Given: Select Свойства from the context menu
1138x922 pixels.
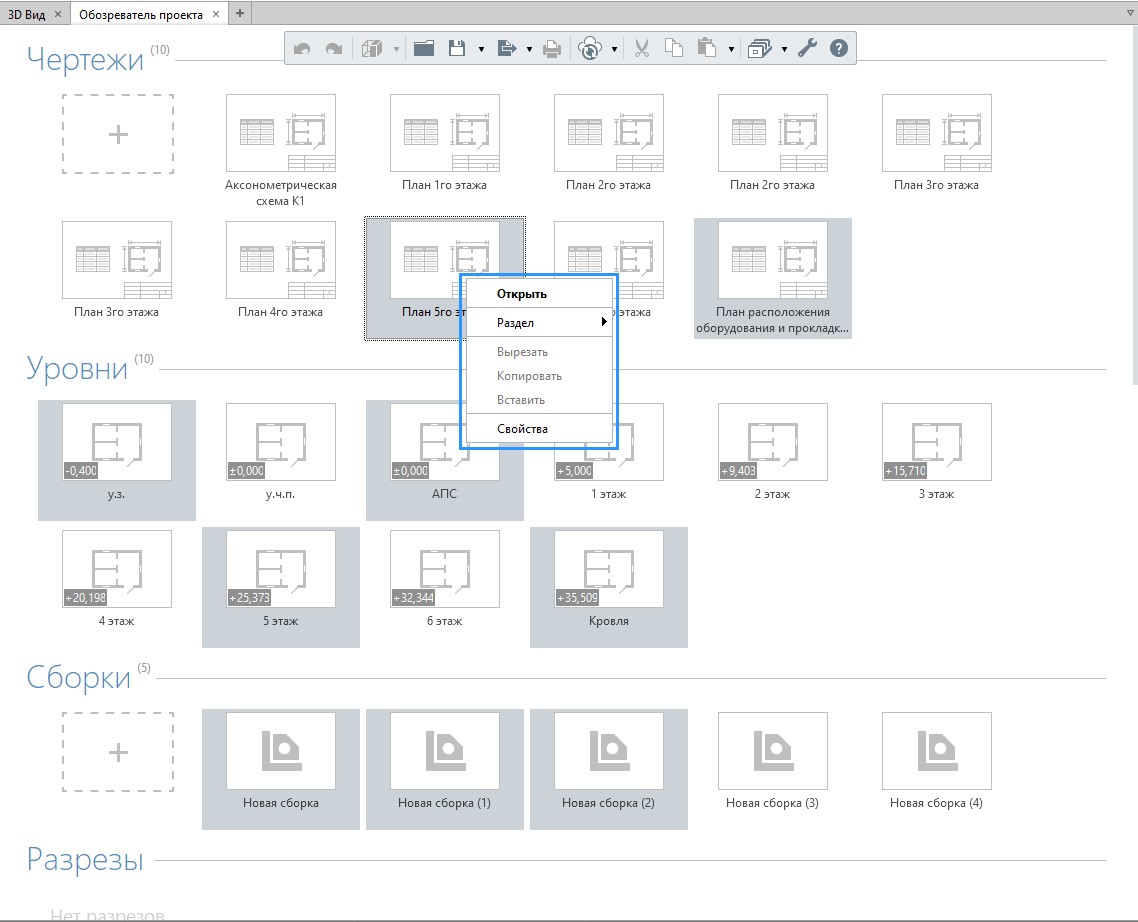Looking at the screenshot, I should click(x=522, y=429).
